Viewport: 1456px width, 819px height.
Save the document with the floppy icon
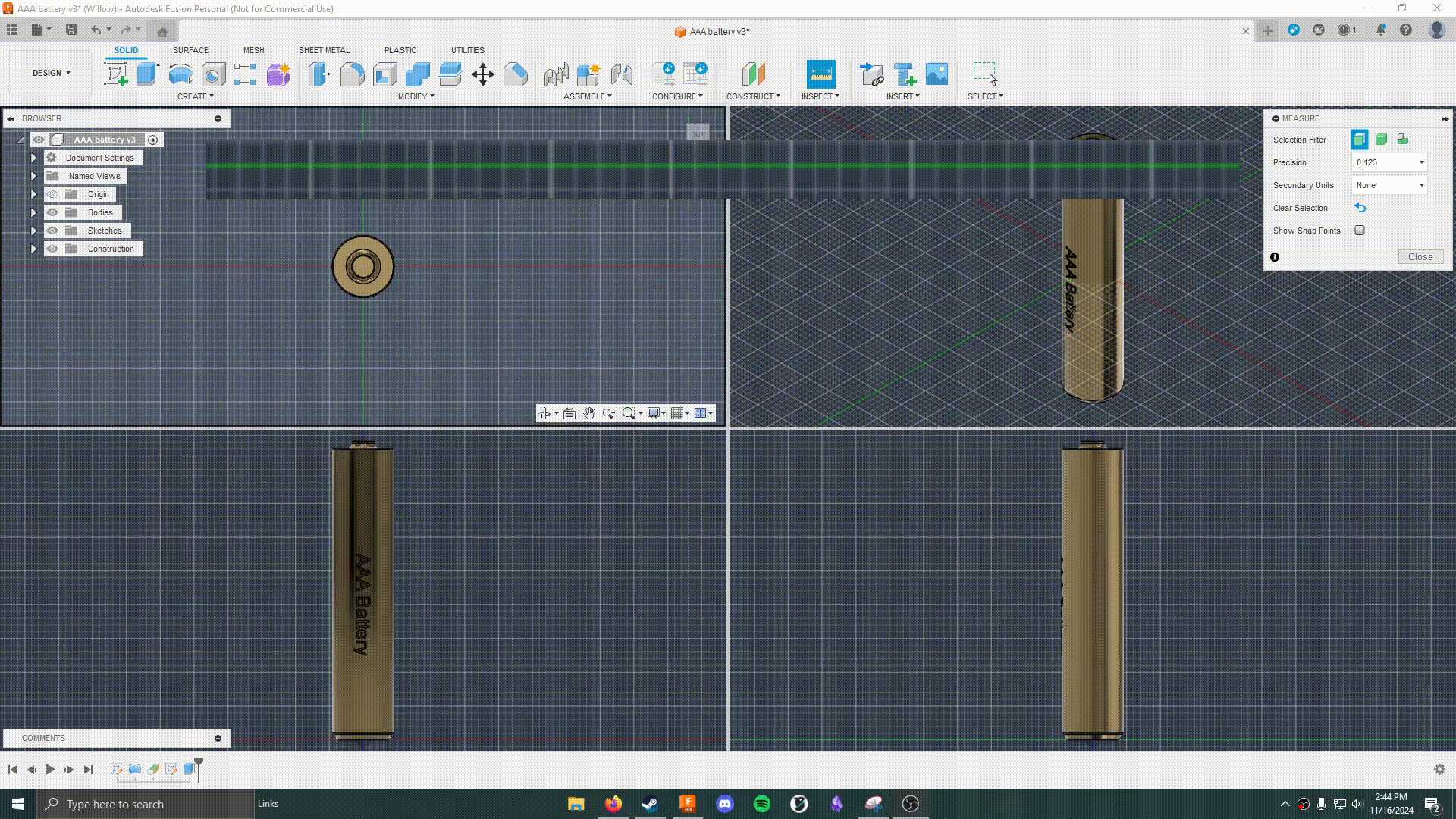click(71, 30)
